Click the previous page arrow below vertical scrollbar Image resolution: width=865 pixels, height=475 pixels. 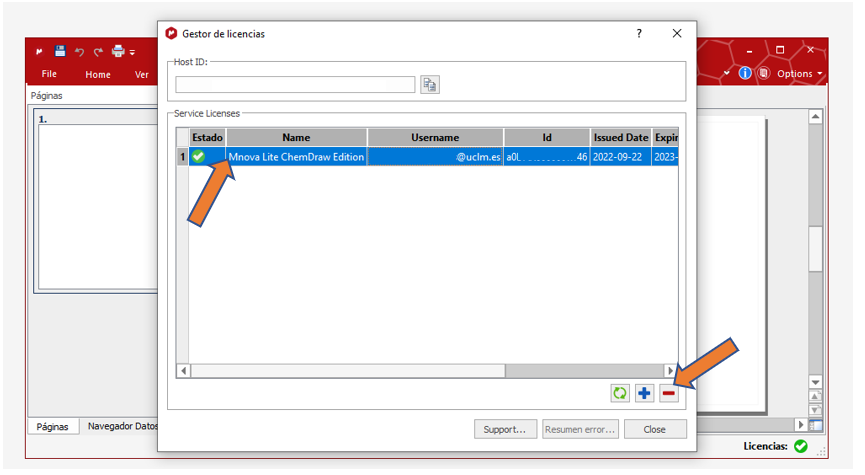point(815,396)
